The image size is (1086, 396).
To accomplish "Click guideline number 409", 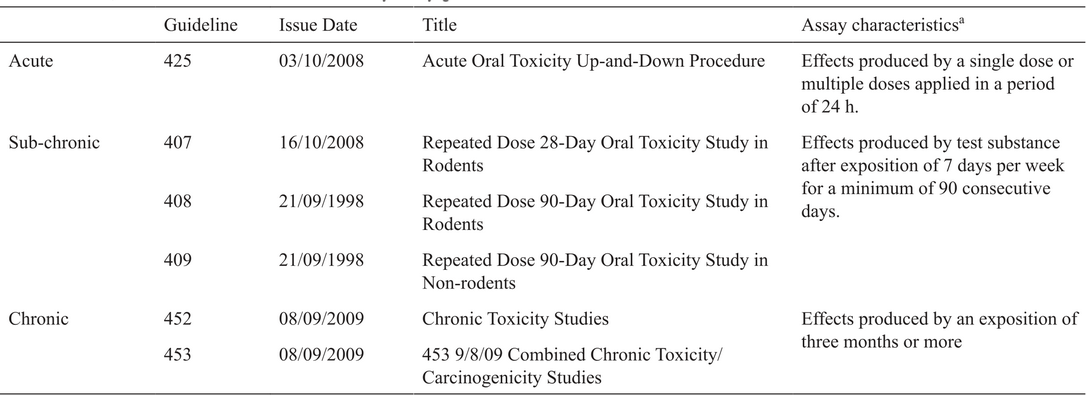I will tap(177, 260).
